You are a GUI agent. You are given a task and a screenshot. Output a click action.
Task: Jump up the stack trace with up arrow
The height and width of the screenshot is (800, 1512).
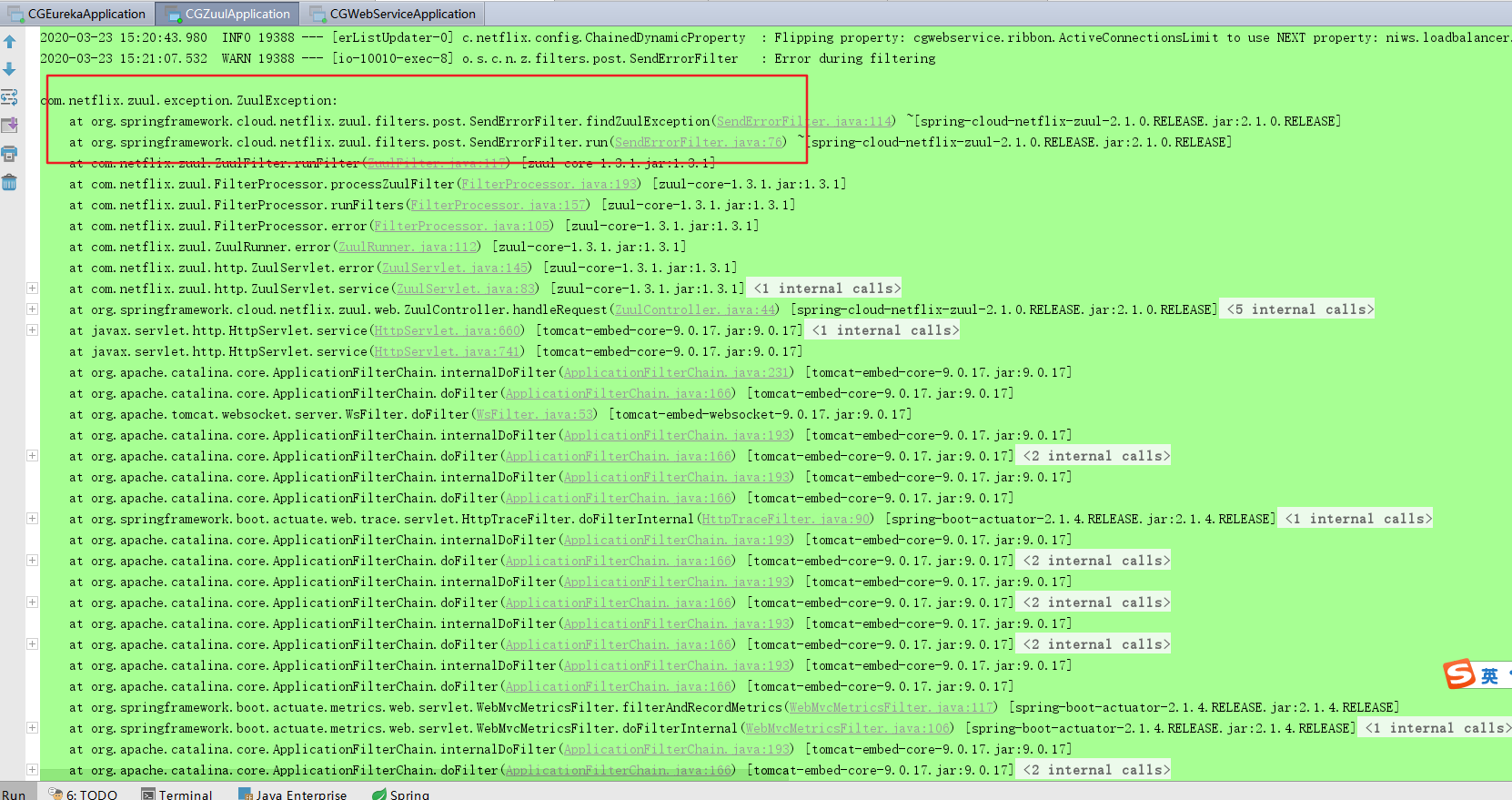[x=10, y=42]
